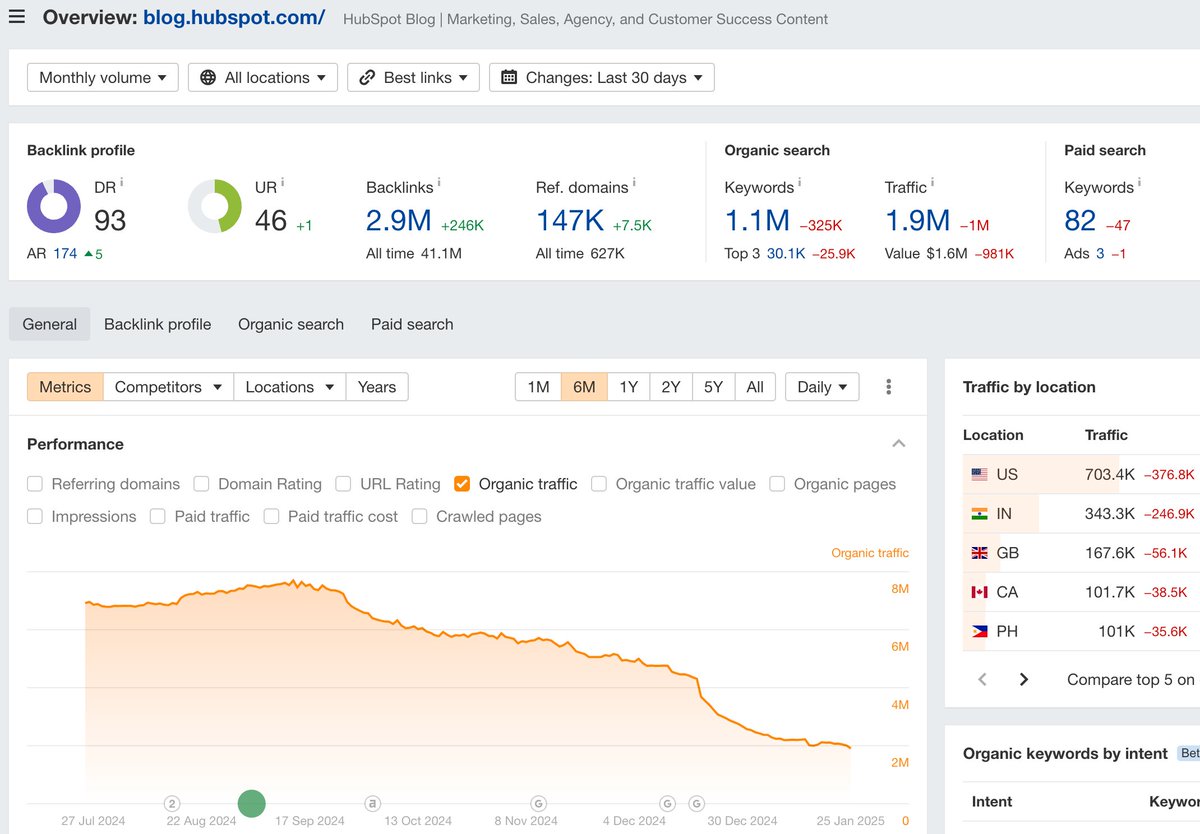The width and height of the screenshot is (1200, 834).
Task: Open the Monthly volume dropdown
Action: pos(103,77)
